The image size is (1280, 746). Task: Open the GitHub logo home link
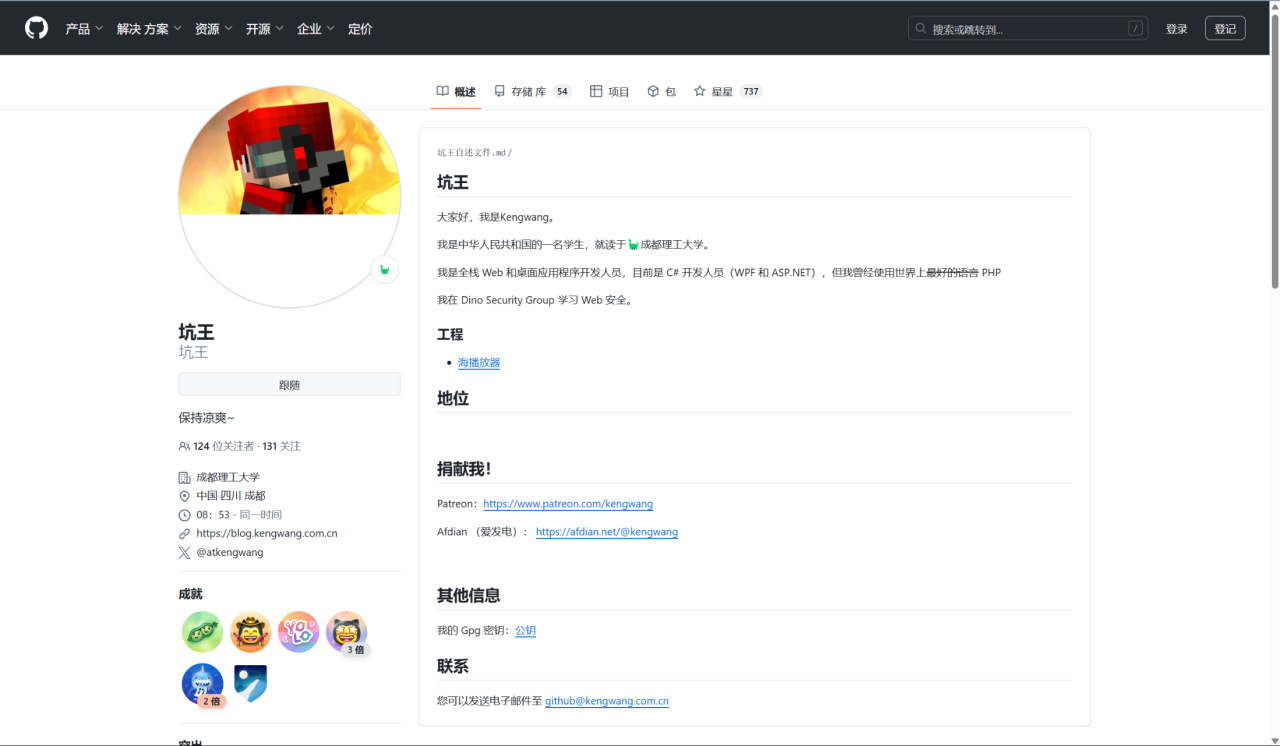click(x=36, y=28)
